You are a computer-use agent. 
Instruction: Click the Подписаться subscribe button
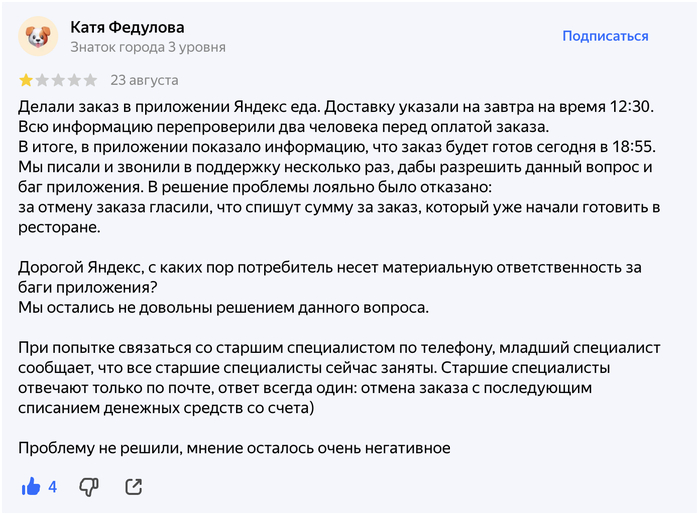[x=605, y=36]
